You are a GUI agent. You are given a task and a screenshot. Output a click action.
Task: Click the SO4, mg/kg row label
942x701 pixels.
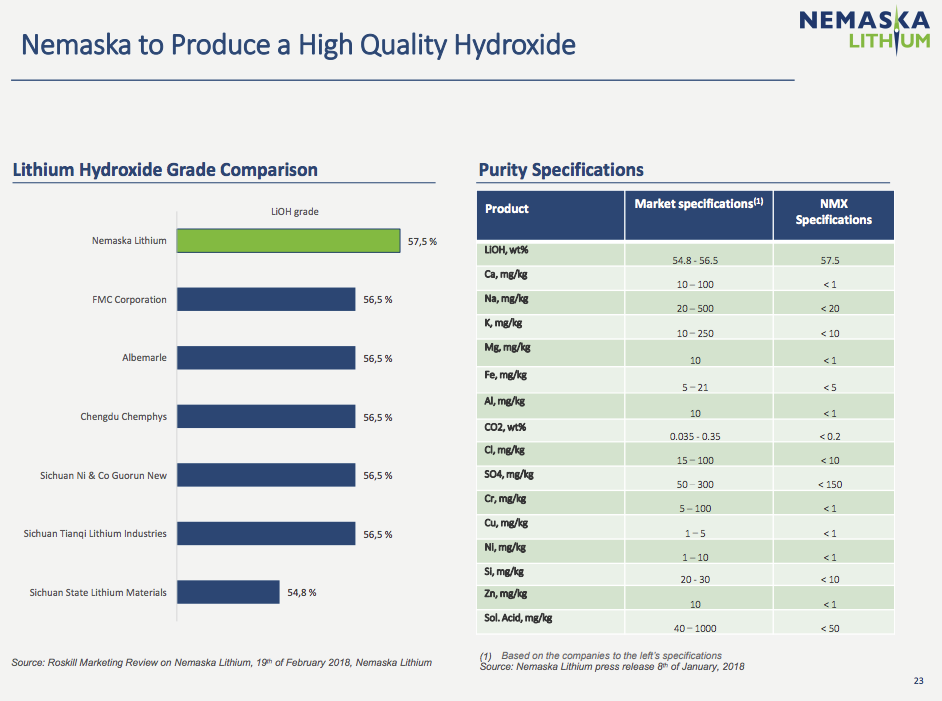pyautogui.click(x=509, y=474)
